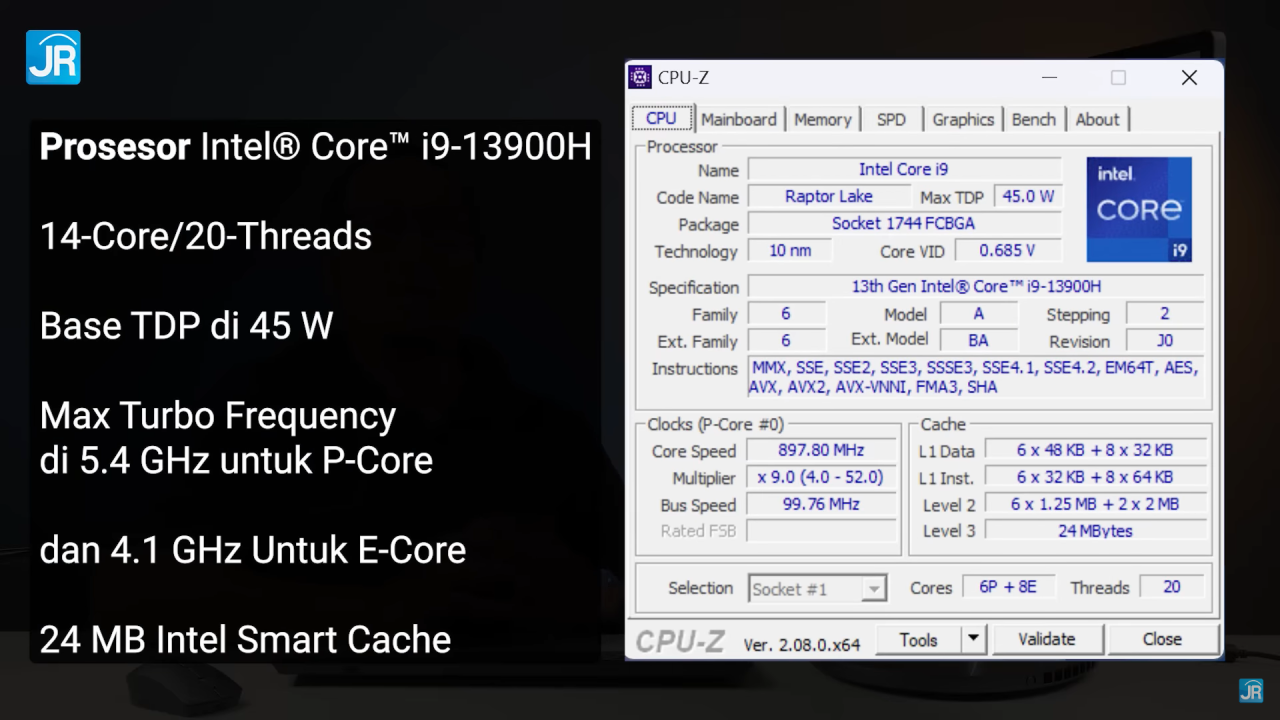Click the Close button at bottom
Image resolution: width=1280 pixels, height=720 pixels.
click(x=1162, y=640)
